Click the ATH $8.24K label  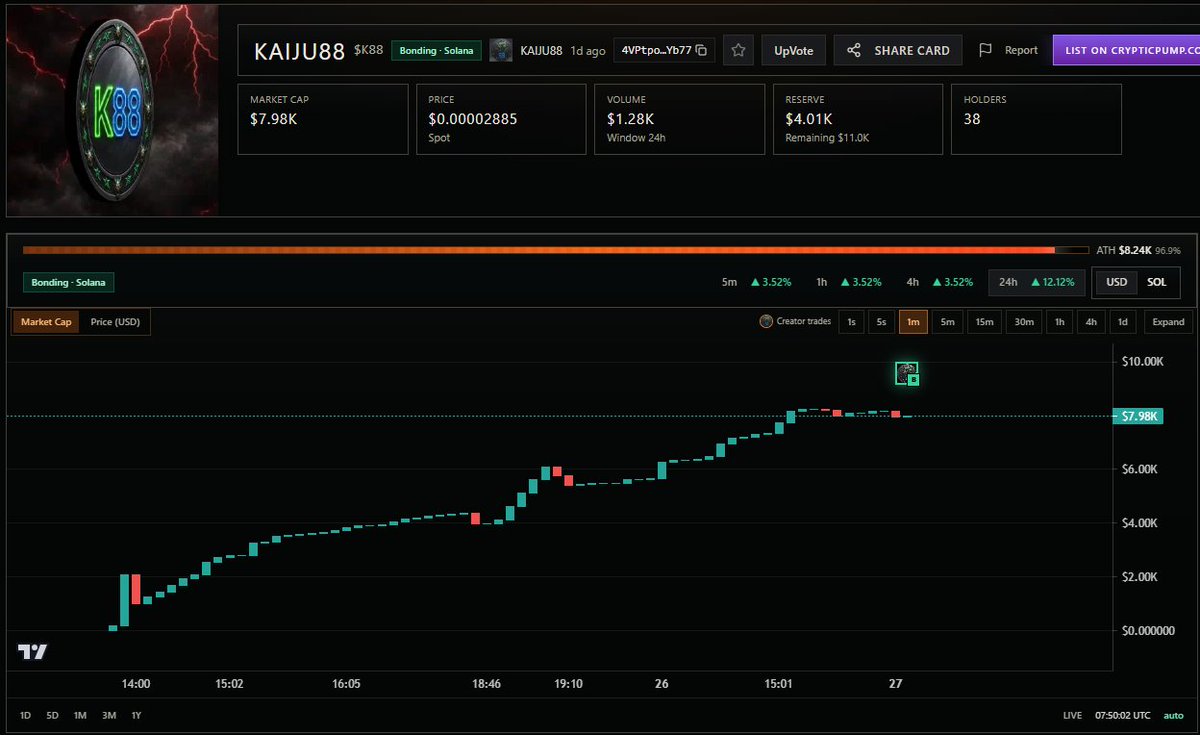coord(1124,250)
